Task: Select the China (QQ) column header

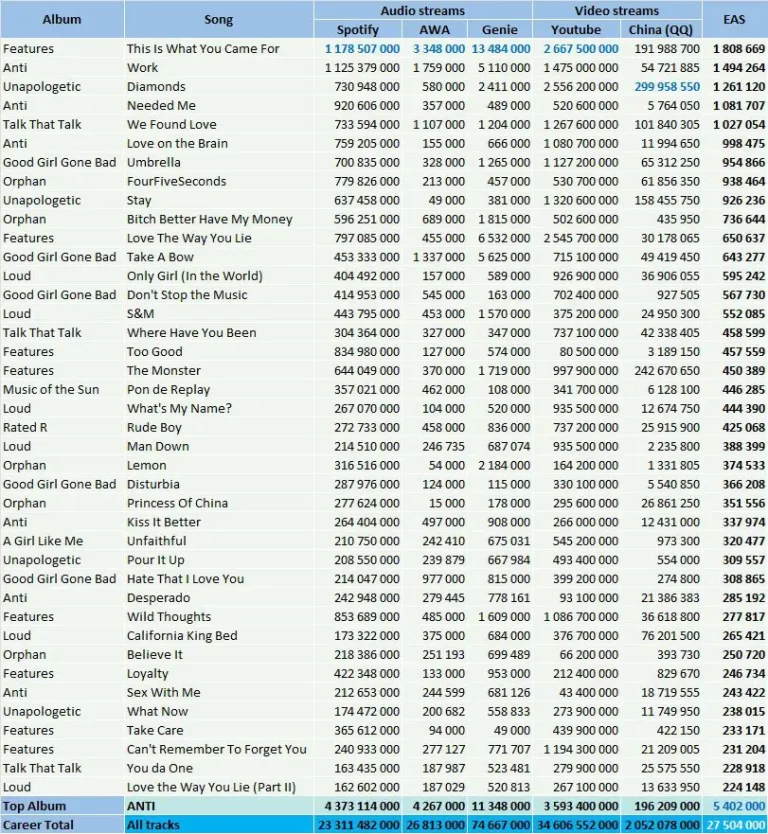Action: point(662,29)
